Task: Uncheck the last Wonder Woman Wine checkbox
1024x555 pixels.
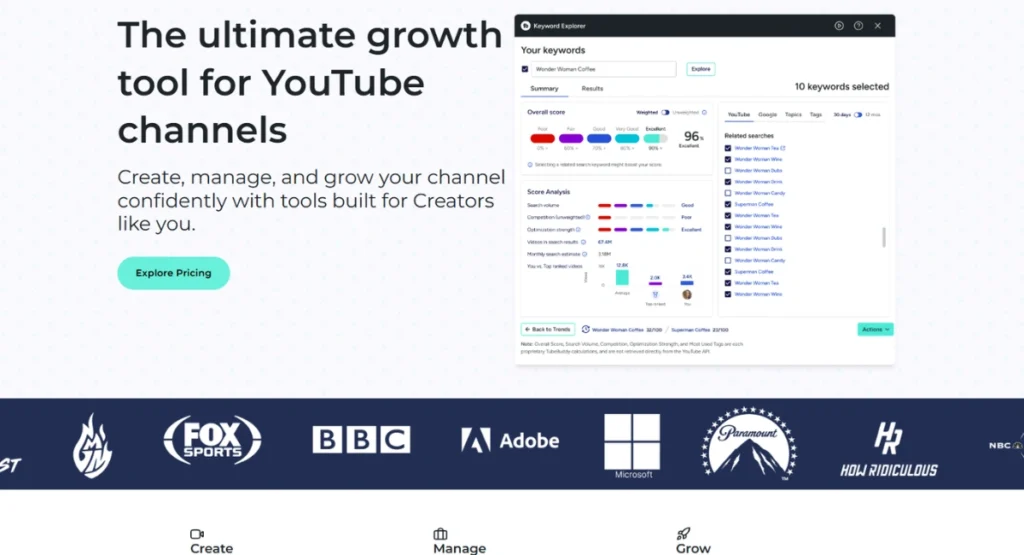Action: [728, 294]
